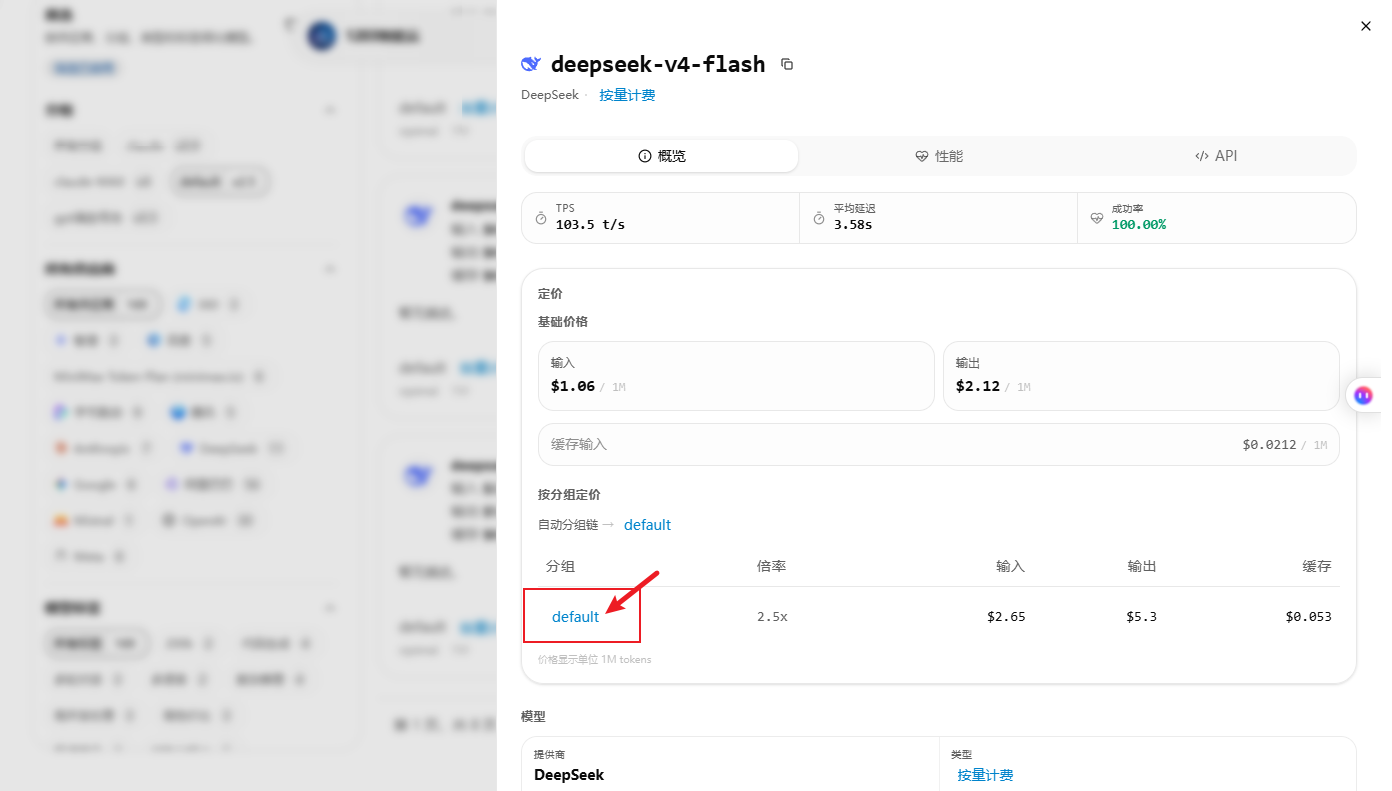Switch to the 概览 tab
The height and width of the screenshot is (791, 1392).
point(662,156)
